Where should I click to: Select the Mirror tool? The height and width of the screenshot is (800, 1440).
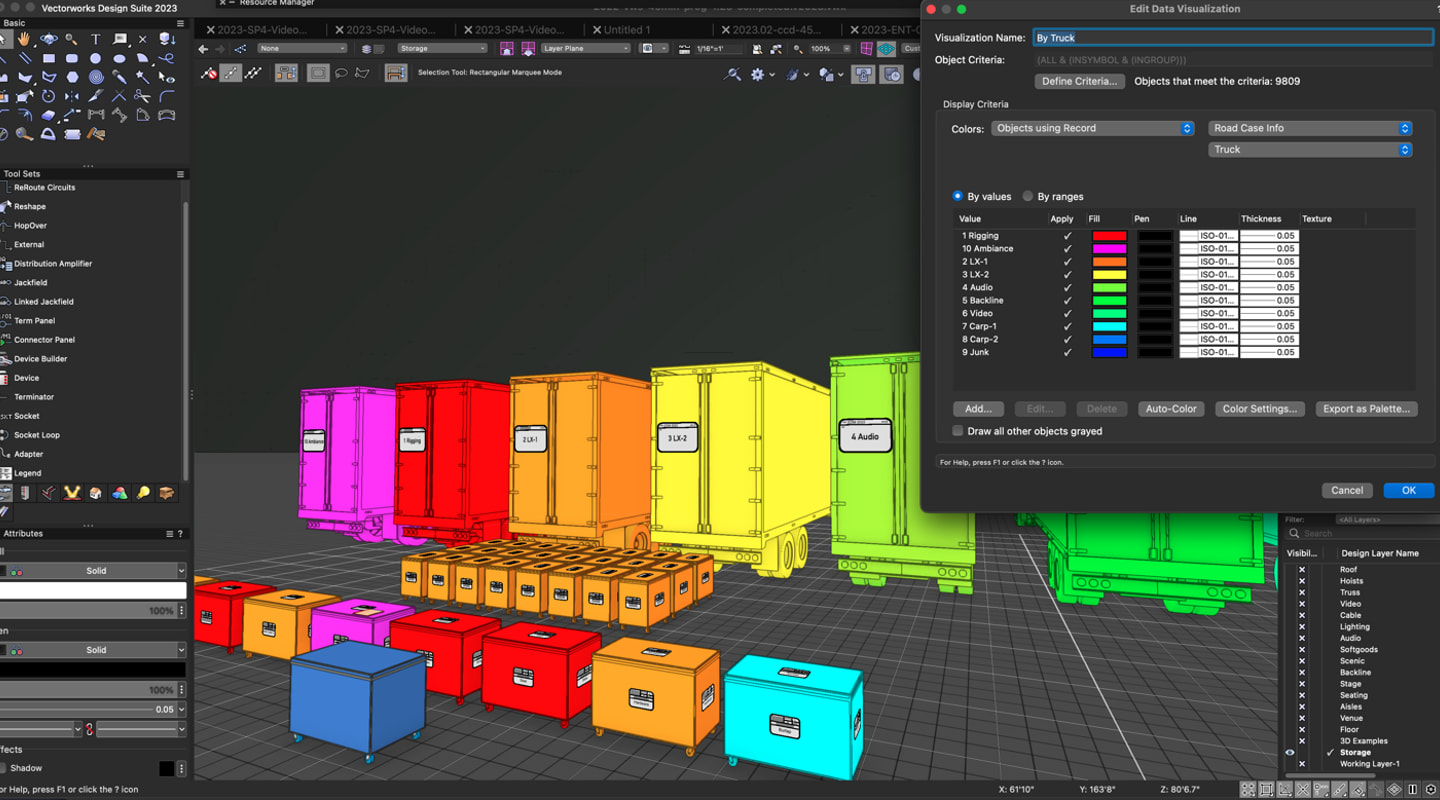click(x=72, y=96)
